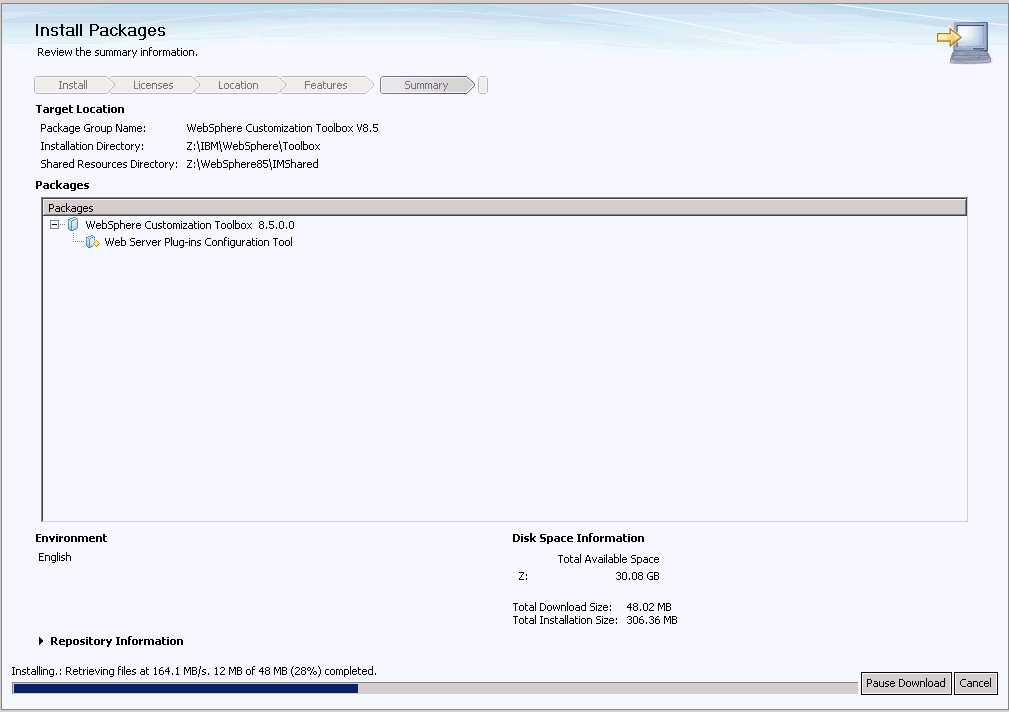Select Web Server Plug-ins Configuration Tool row
This screenshot has width=1009, height=712.
(x=198, y=242)
